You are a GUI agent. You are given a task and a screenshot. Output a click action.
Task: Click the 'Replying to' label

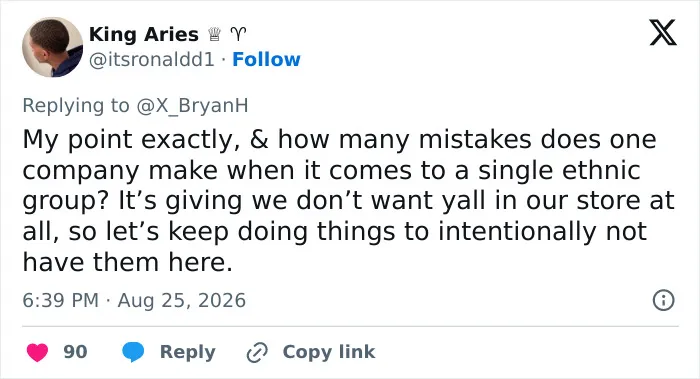(76, 106)
